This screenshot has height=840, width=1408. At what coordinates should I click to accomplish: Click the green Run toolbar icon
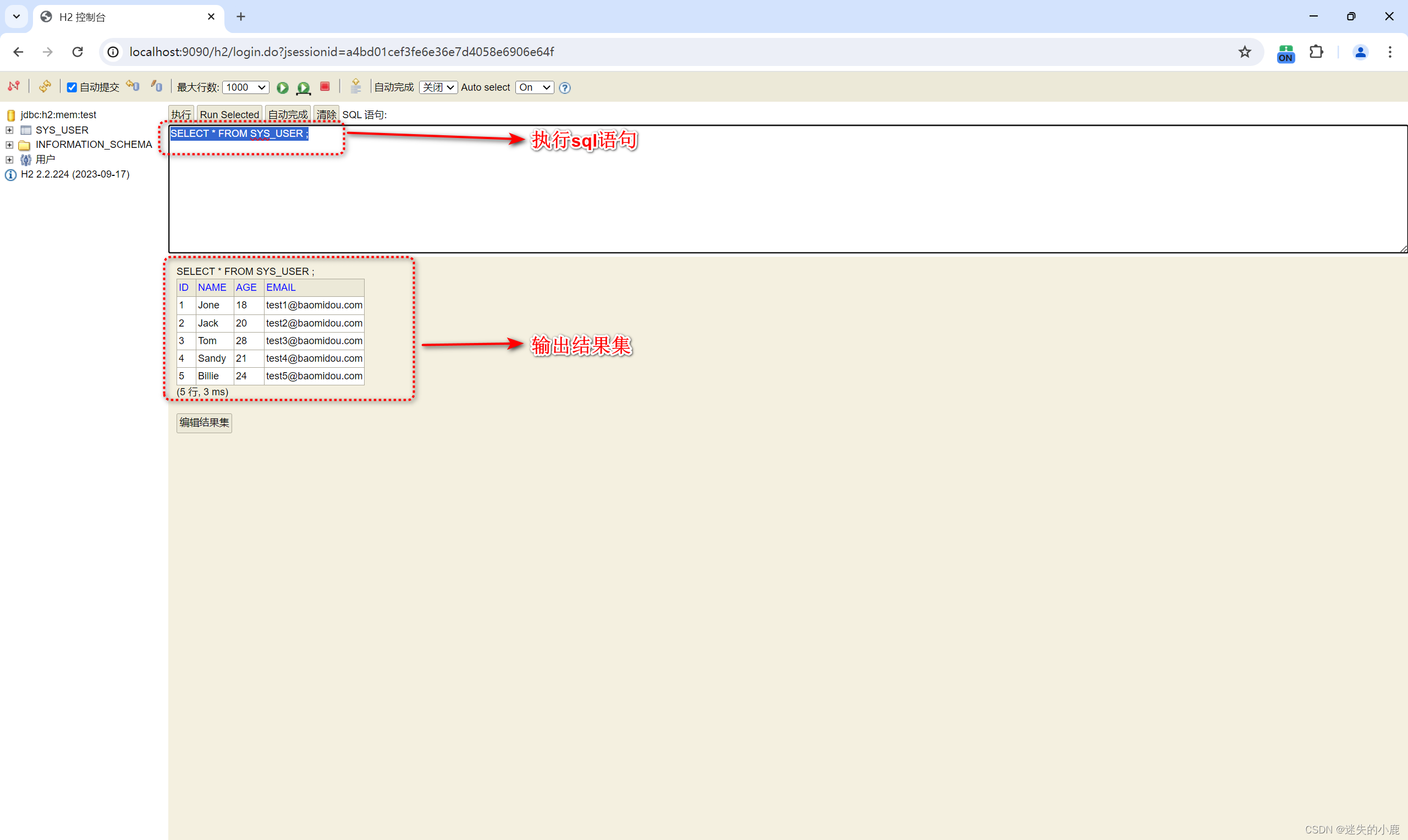coord(283,87)
